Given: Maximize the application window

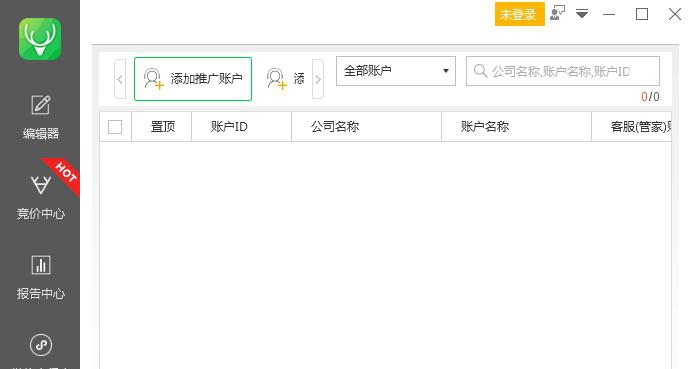Looking at the screenshot, I should tap(642, 14).
